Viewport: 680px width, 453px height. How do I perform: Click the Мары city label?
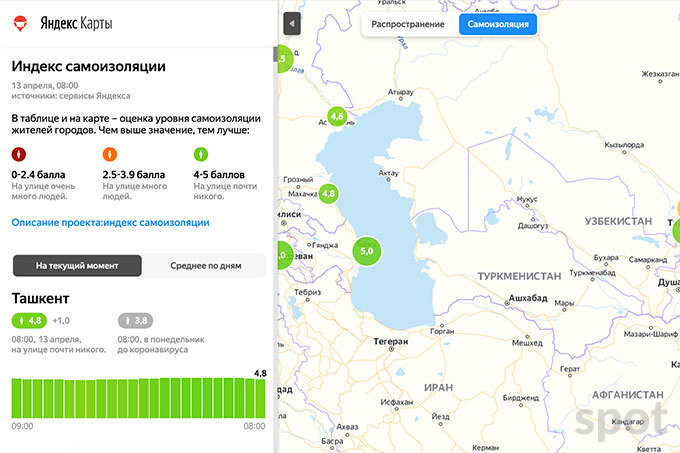pyautogui.click(x=564, y=303)
